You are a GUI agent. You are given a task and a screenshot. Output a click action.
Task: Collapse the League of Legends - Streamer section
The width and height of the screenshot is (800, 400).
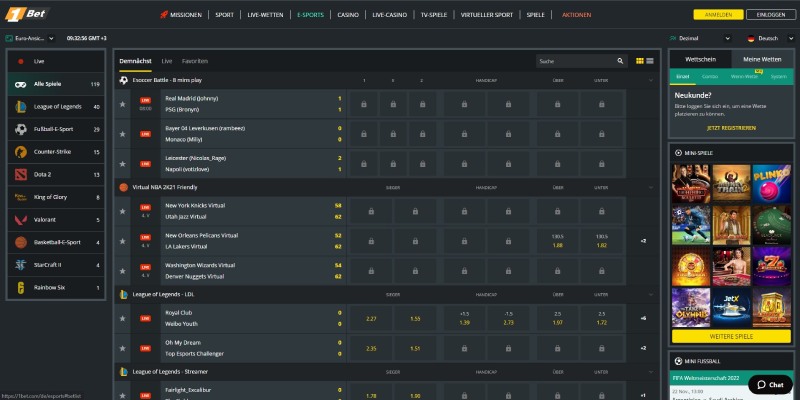pyautogui.click(x=651, y=372)
